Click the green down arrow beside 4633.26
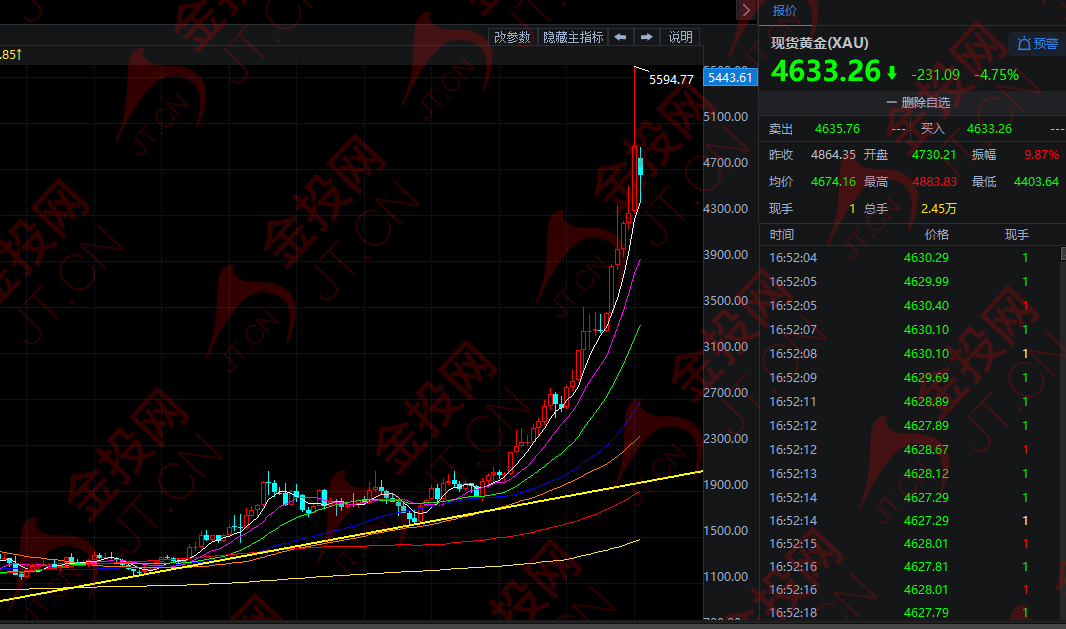The image size is (1066, 629). pos(891,73)
